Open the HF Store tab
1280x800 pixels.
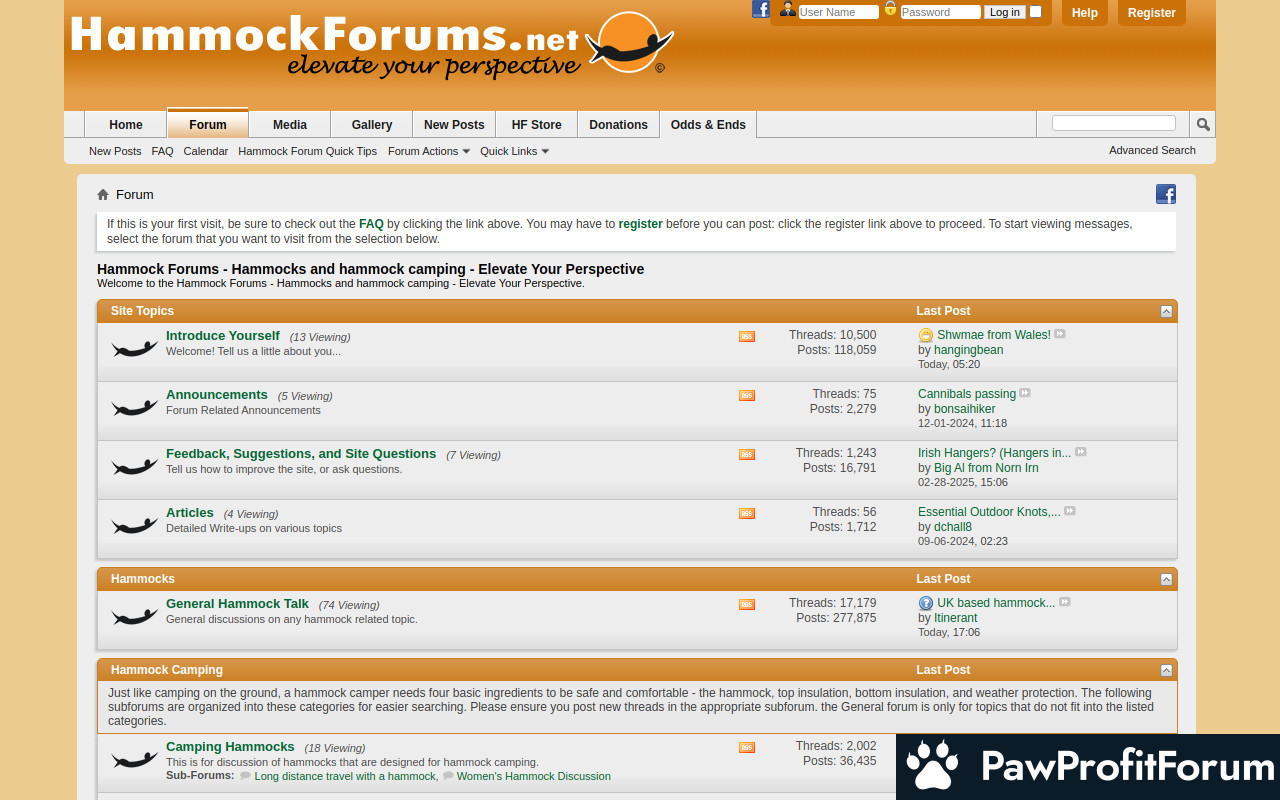536,125
